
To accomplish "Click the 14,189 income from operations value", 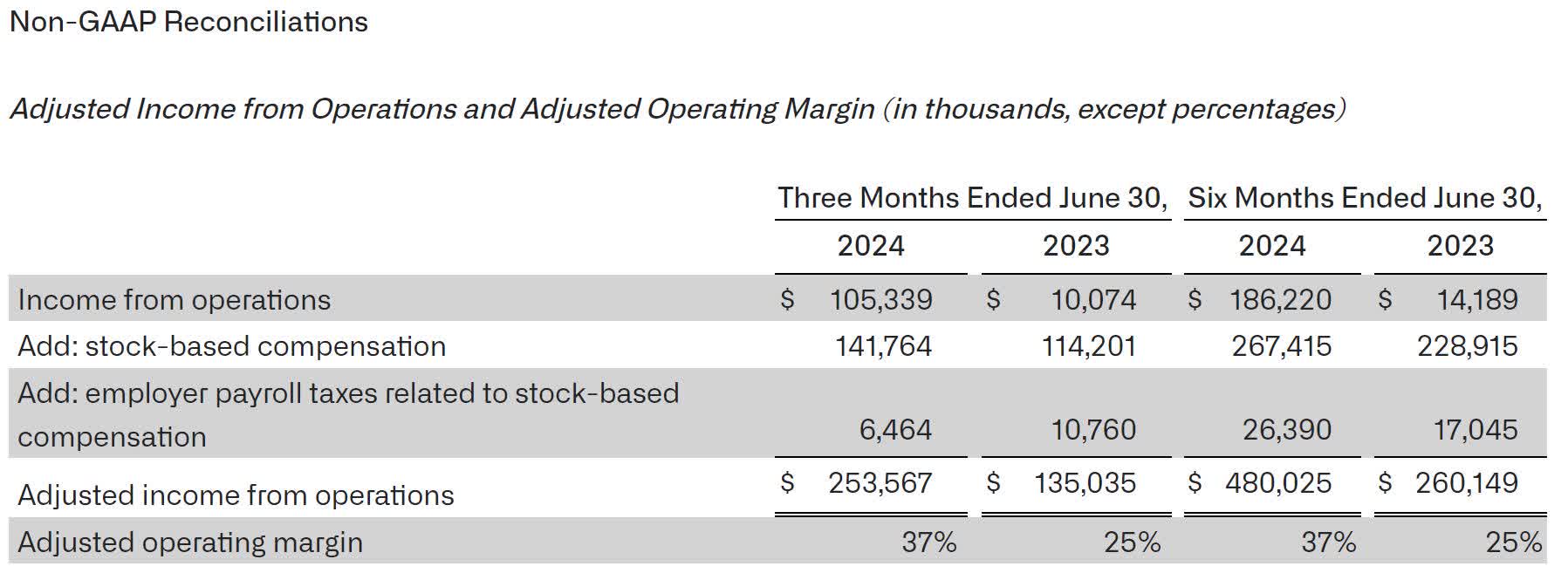I will [x=1476, y=300].
